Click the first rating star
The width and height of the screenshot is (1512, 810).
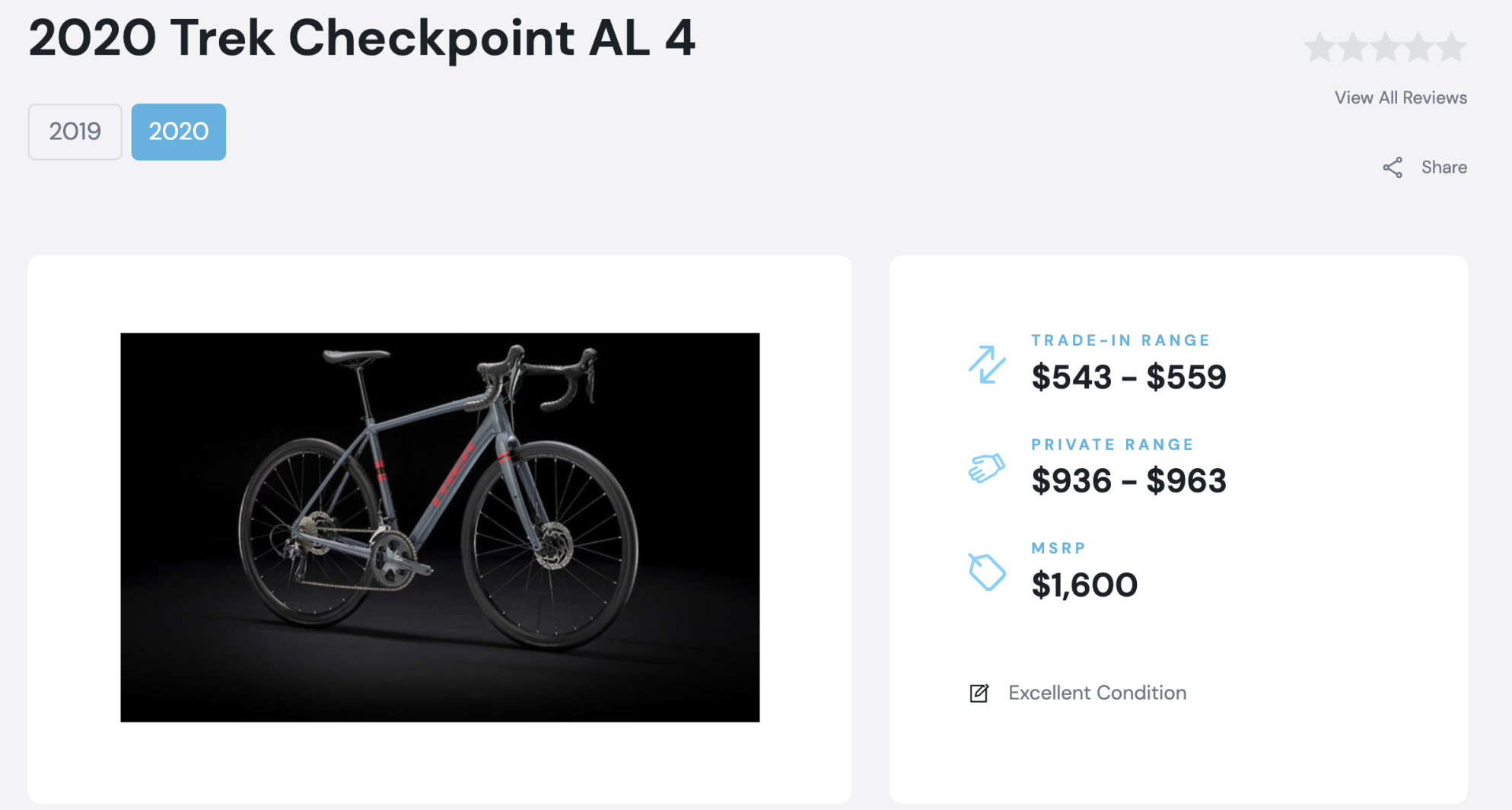1319,46
